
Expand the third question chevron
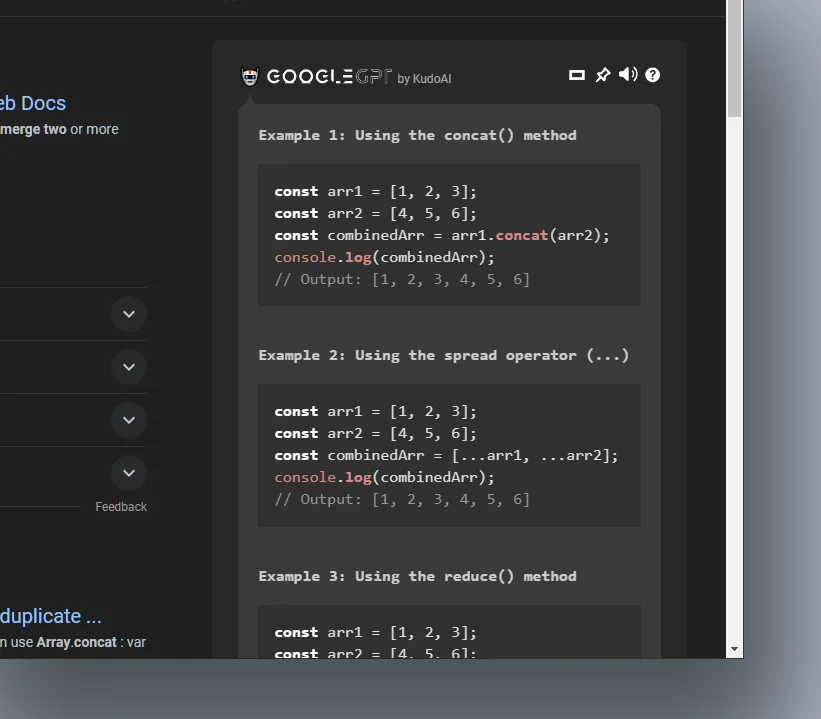[129, 420]
